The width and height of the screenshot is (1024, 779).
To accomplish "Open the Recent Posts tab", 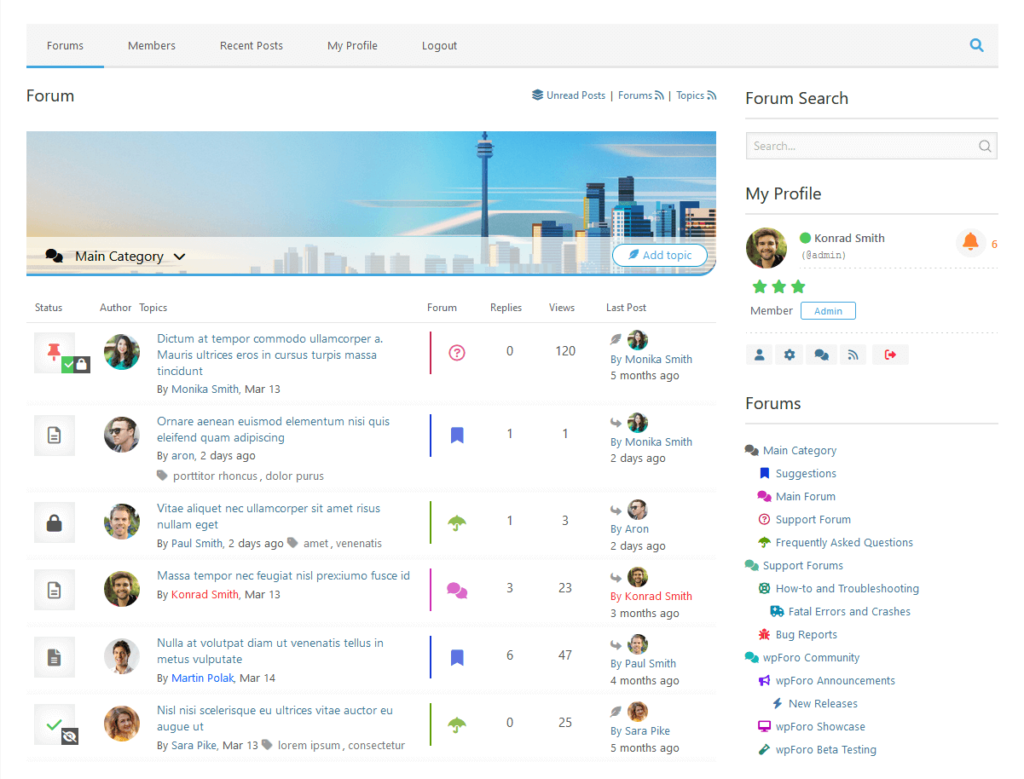I will [x=251, y=46].
